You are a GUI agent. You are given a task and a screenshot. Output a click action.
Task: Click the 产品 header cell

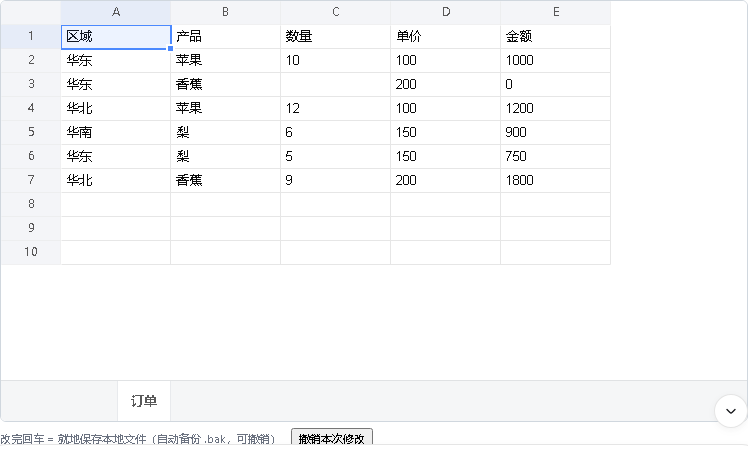pos(226,36)
